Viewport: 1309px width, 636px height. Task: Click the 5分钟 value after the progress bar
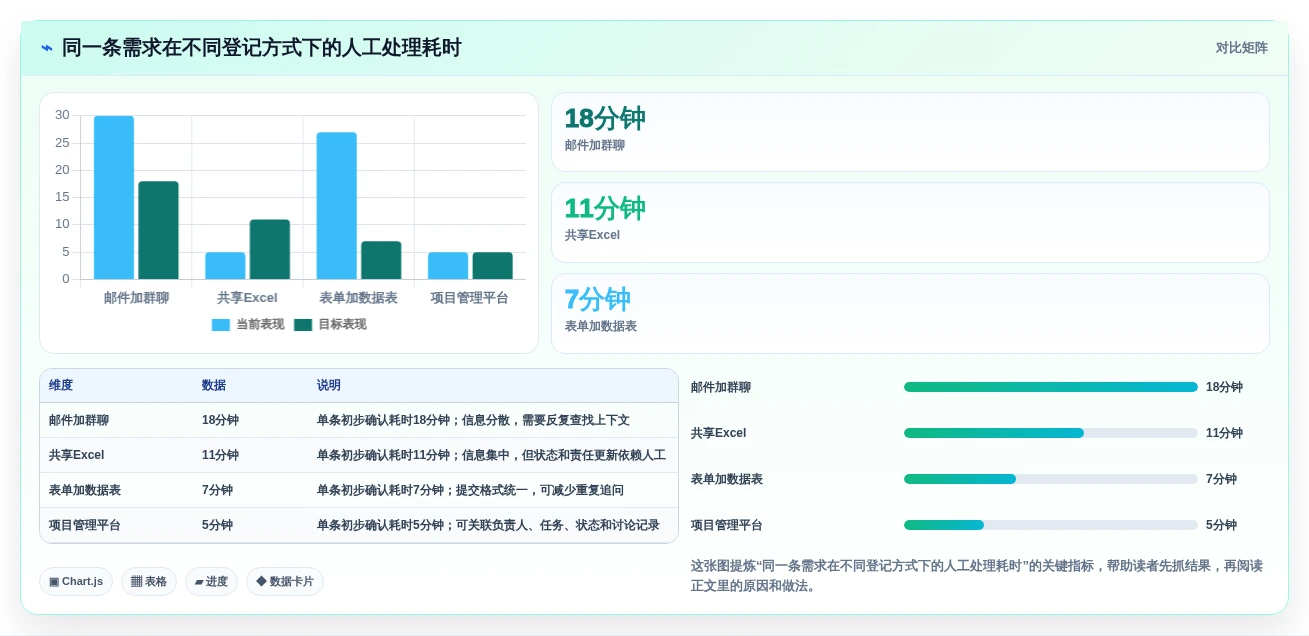coord(1221,525)
